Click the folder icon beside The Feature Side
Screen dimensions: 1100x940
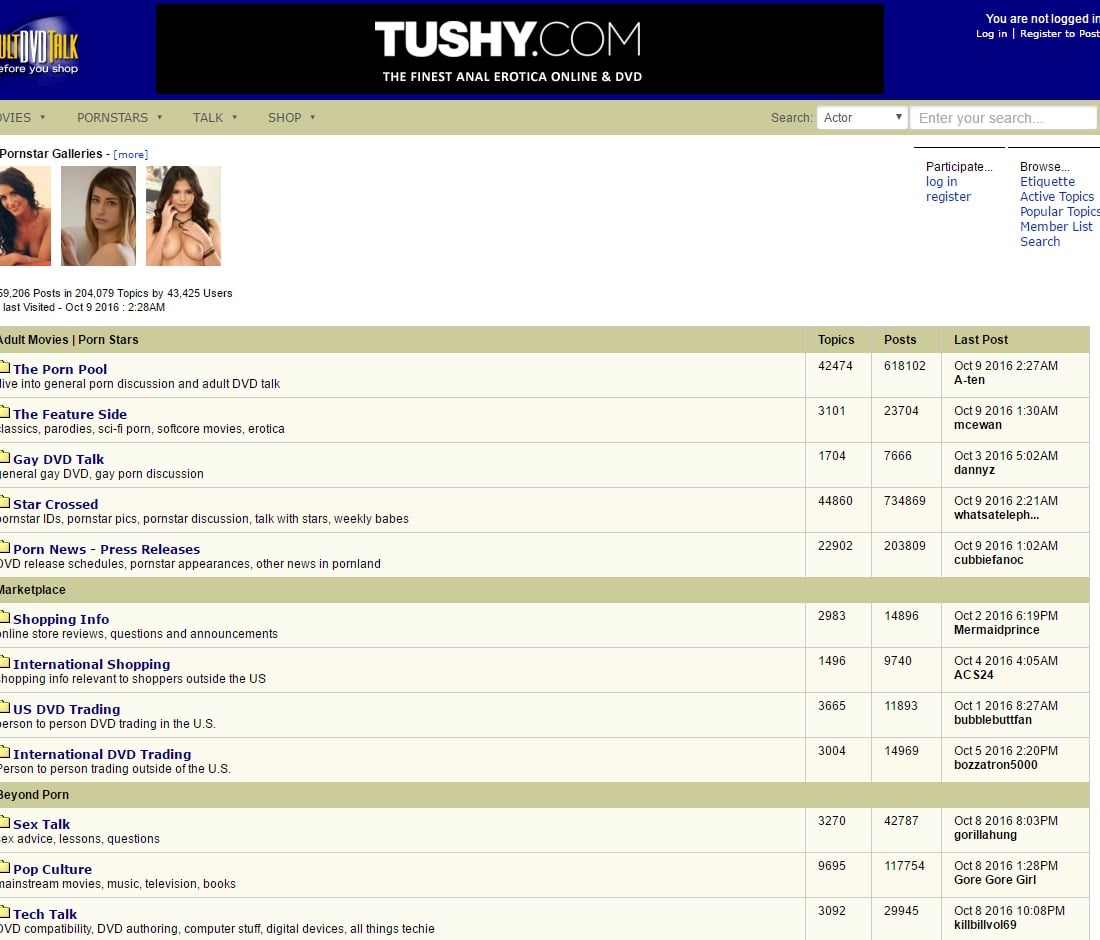[4, 412]
